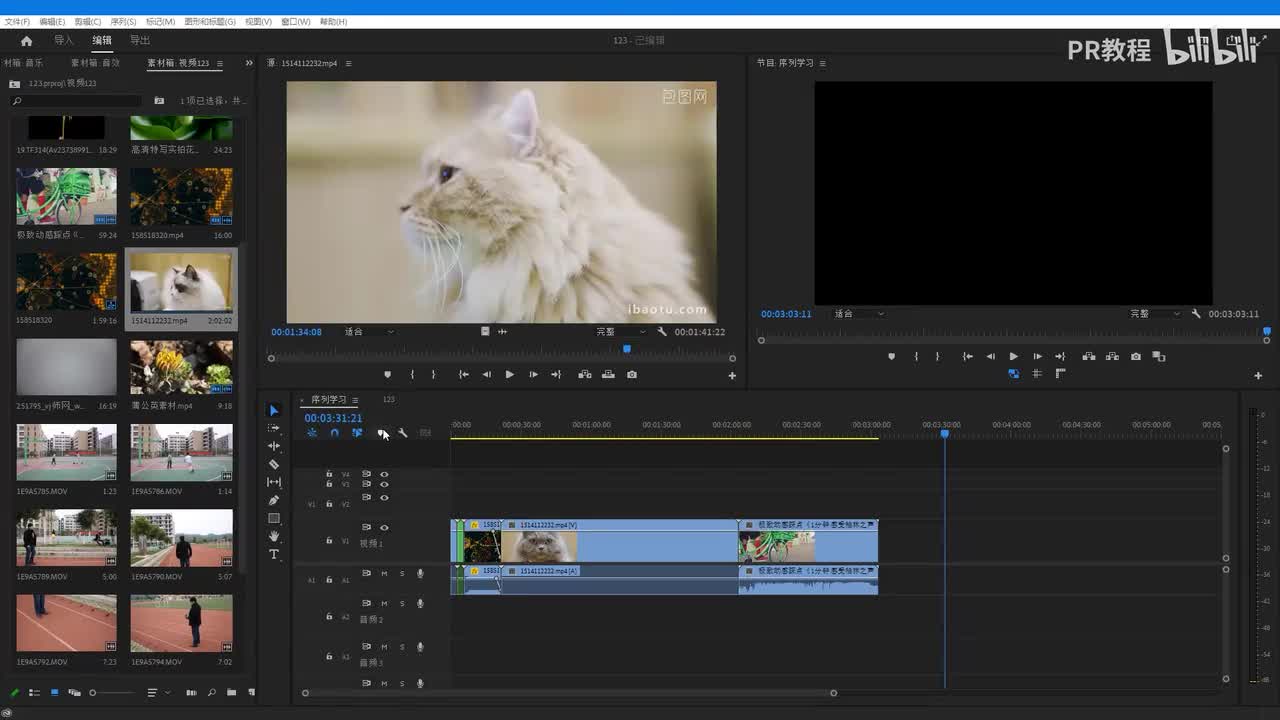Choose the Type (T) tool
Screen dimensions: 1280x720
pyautogui.click(x=274, y=554)
